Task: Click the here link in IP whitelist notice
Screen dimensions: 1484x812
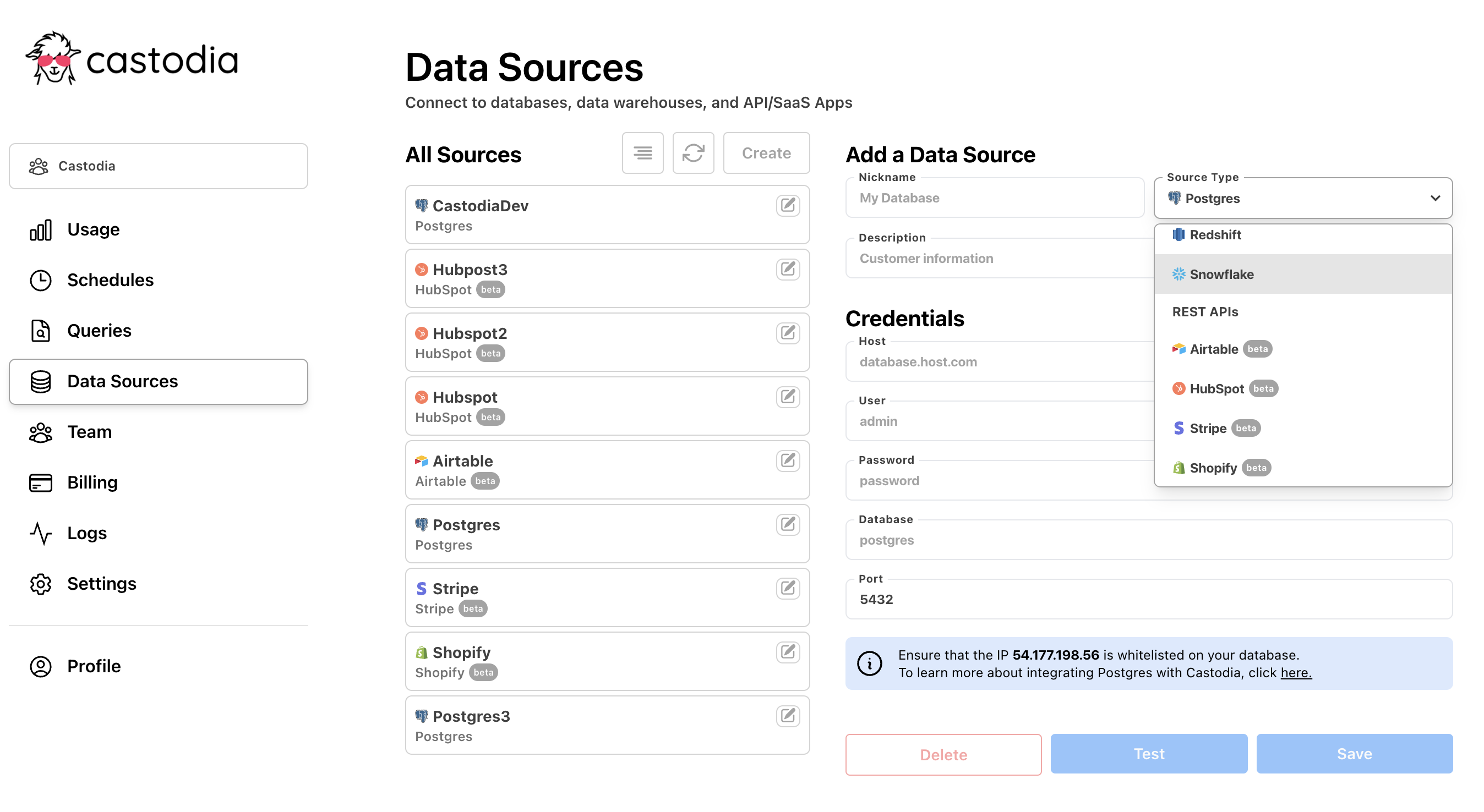Action: [x=1297, y=672]
